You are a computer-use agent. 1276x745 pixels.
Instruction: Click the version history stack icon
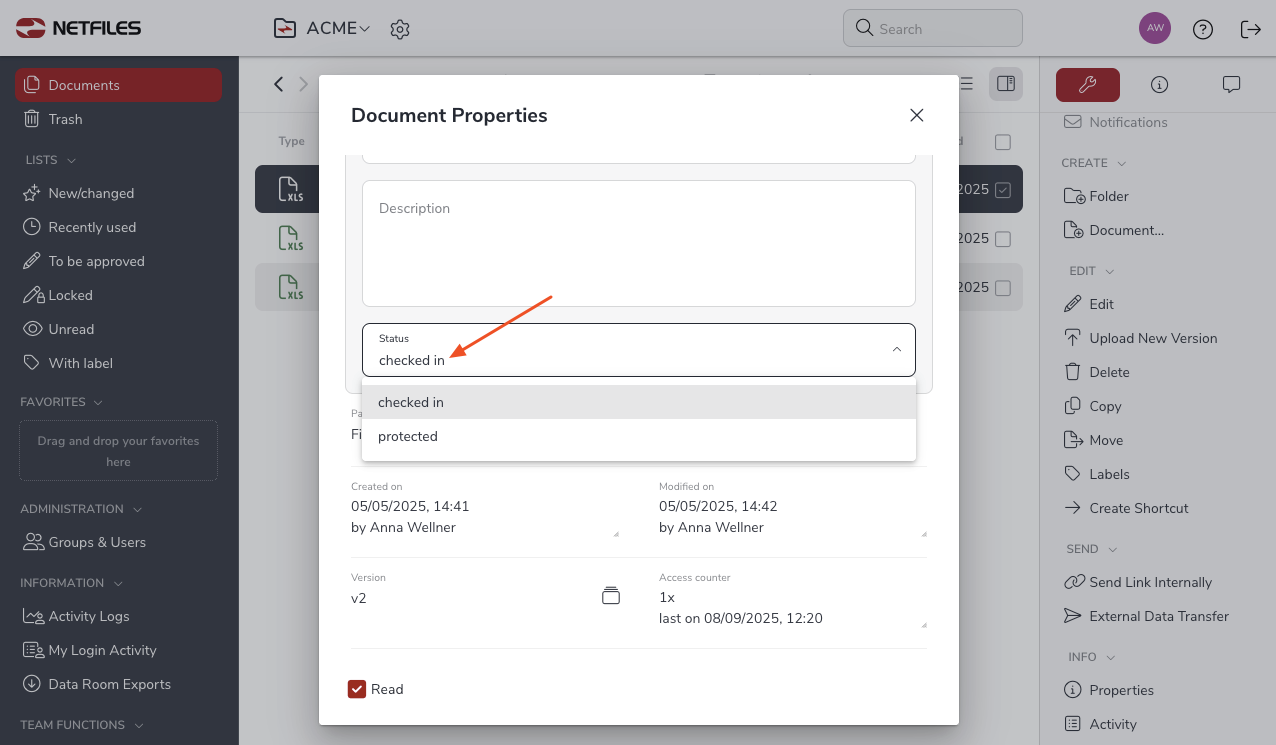pyautogui.click(x=611, y=596)
